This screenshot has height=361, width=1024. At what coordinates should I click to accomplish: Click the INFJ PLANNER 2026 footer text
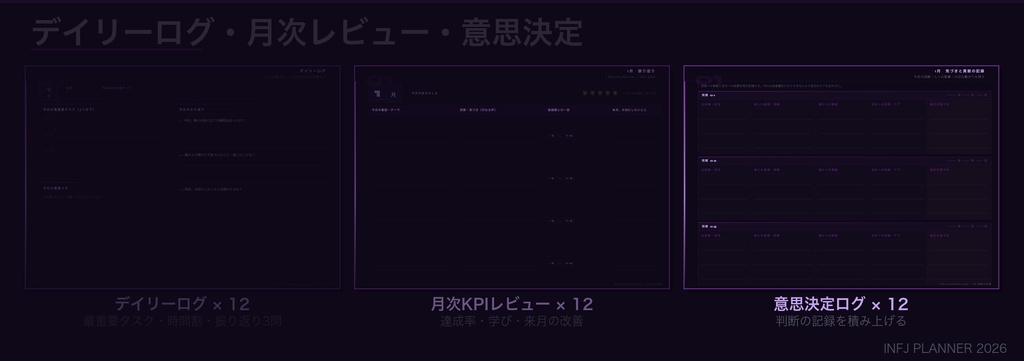[944, 348]
